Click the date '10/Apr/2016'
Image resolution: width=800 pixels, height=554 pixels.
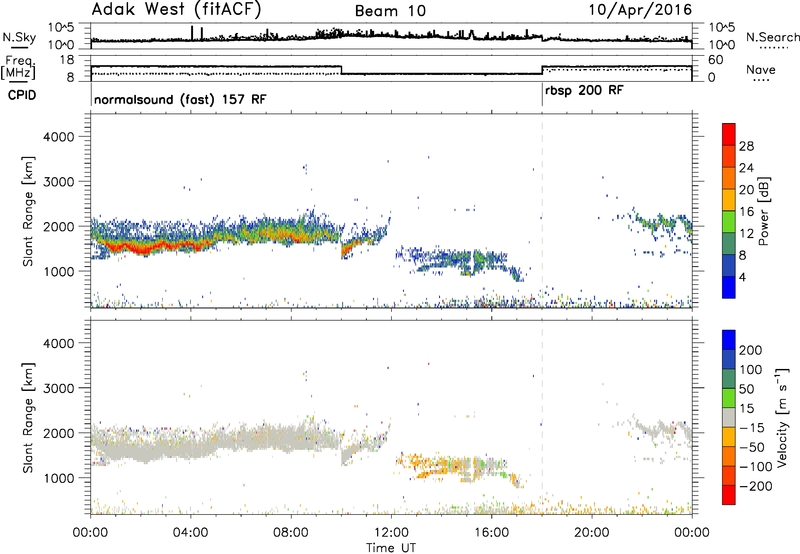(x=640, y=10)
